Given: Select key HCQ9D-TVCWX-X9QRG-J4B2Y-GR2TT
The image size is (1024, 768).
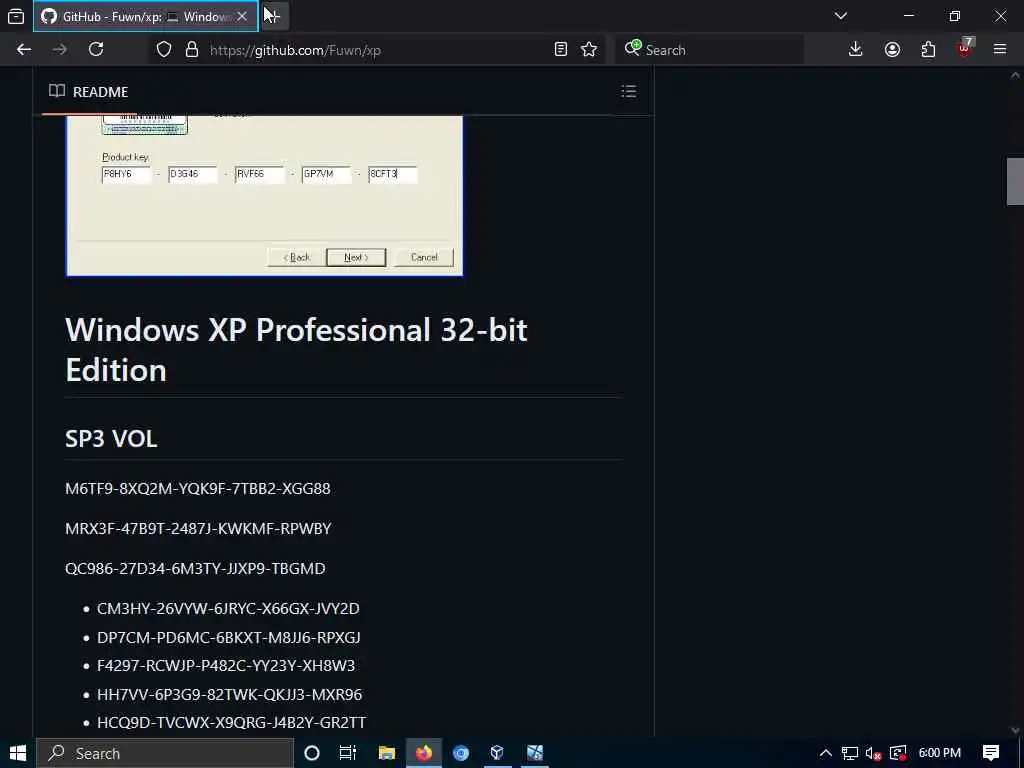Looking at the screenshot, I should point(231,722).
